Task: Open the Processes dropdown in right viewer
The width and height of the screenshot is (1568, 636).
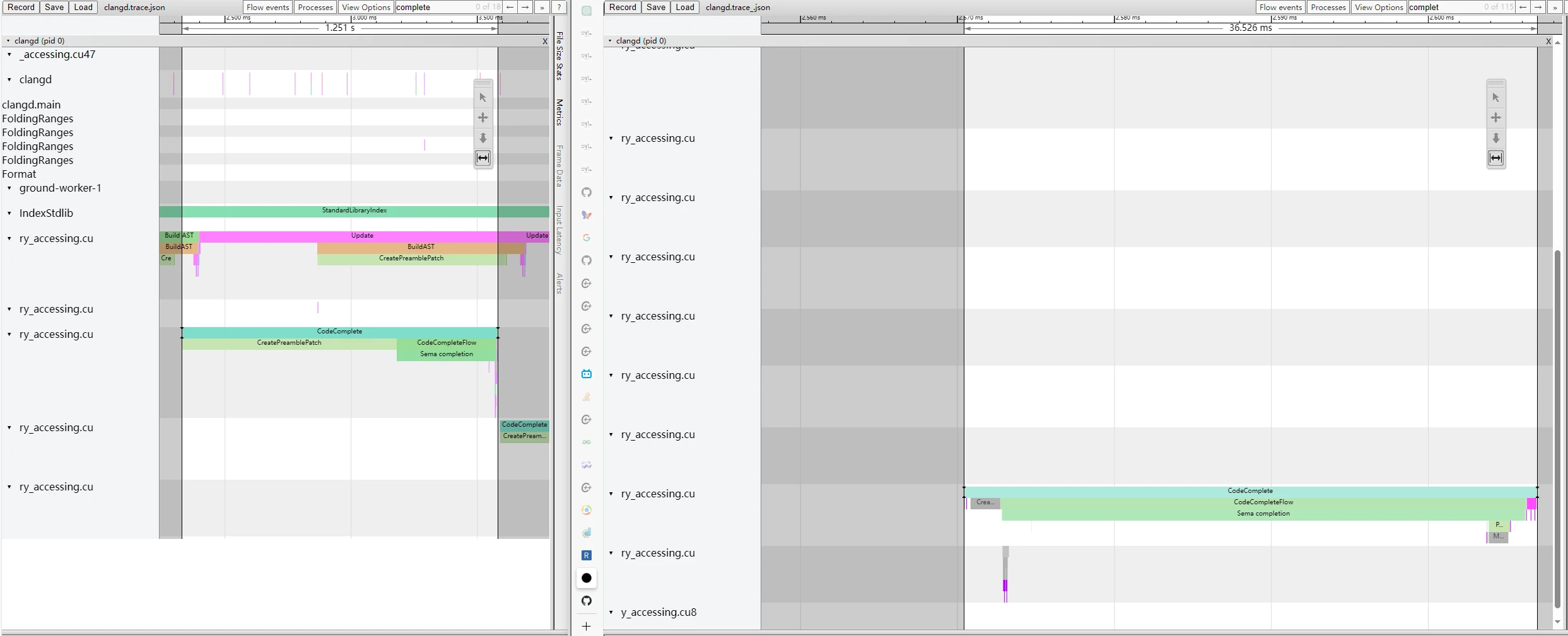Action: point(1328,7)
